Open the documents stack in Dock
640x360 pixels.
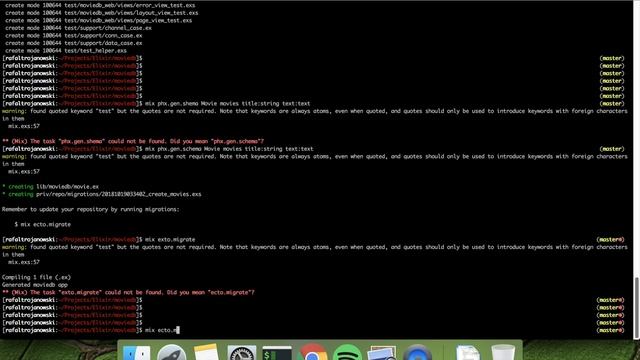click(x=468, y=353)
